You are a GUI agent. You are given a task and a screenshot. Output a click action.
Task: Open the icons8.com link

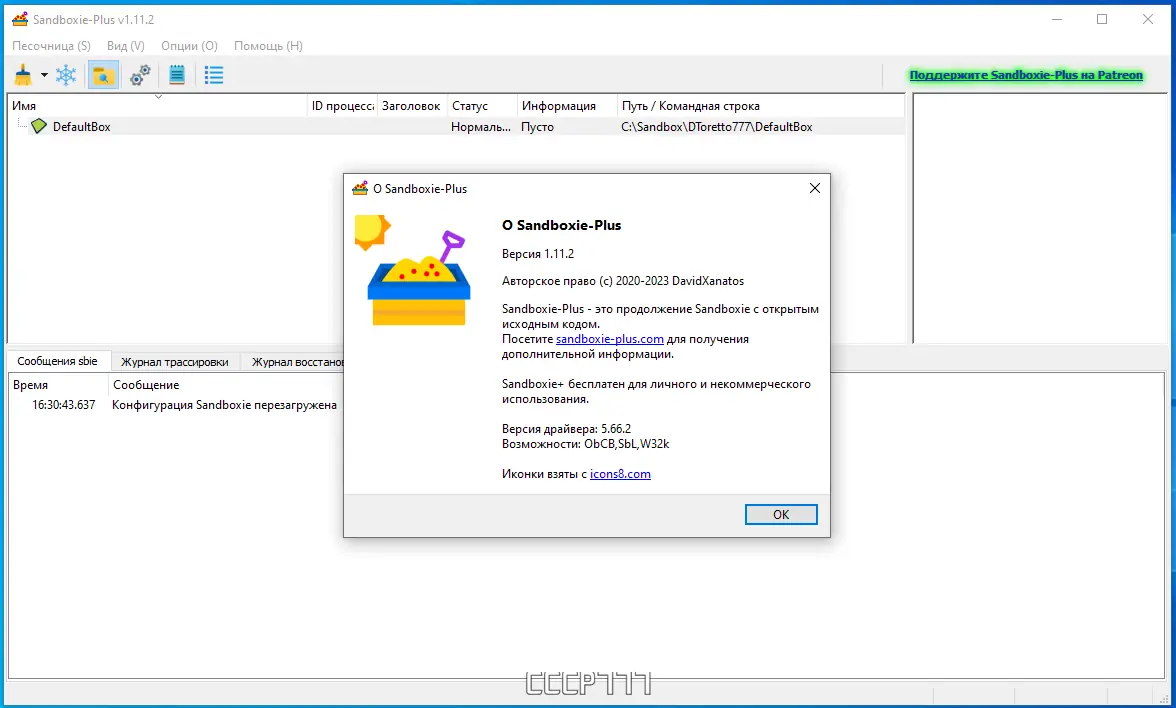tap(620, 474)
